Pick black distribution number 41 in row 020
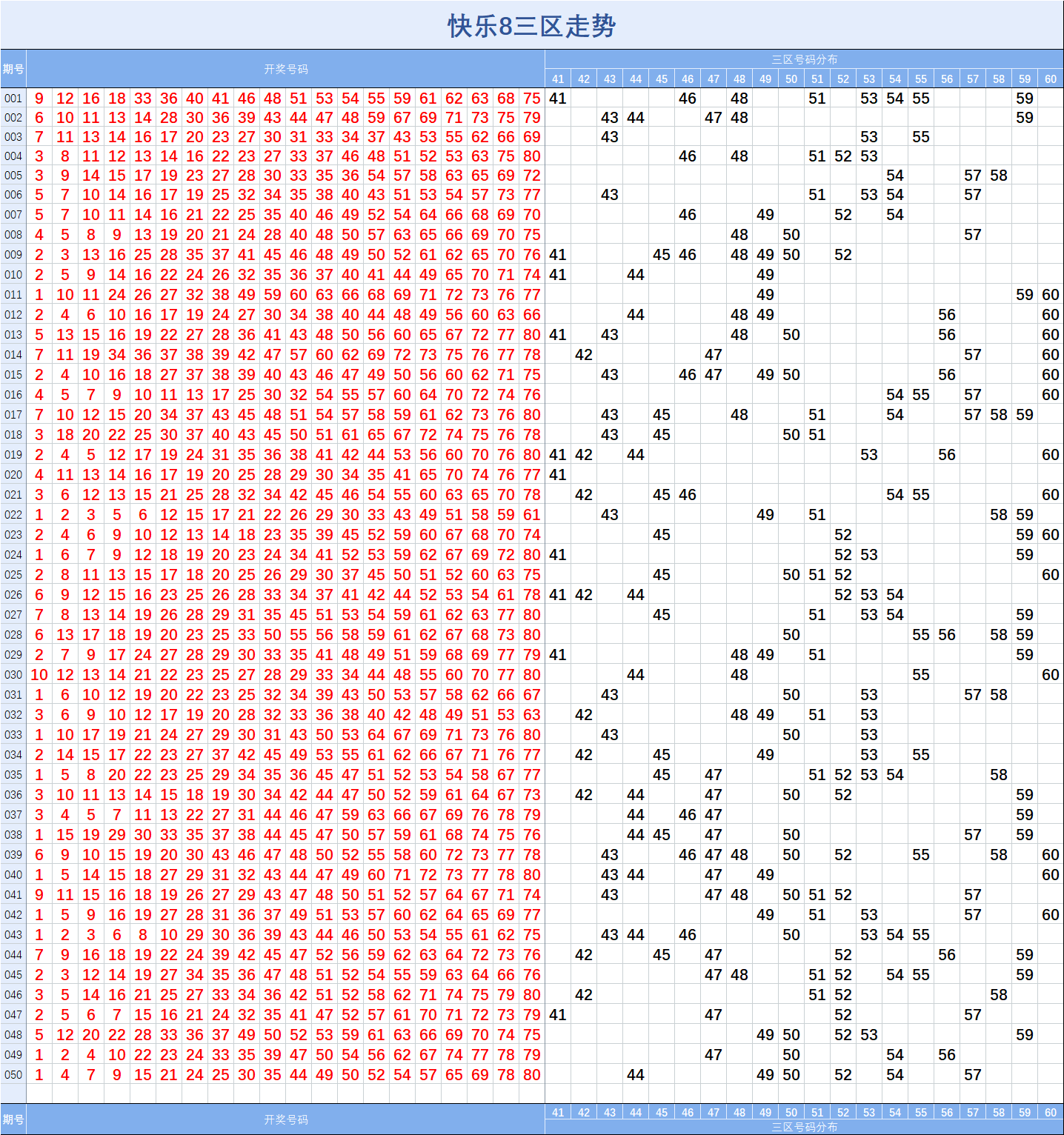The width and height of the screenshot is (1064, 1135). click(558, 475)
